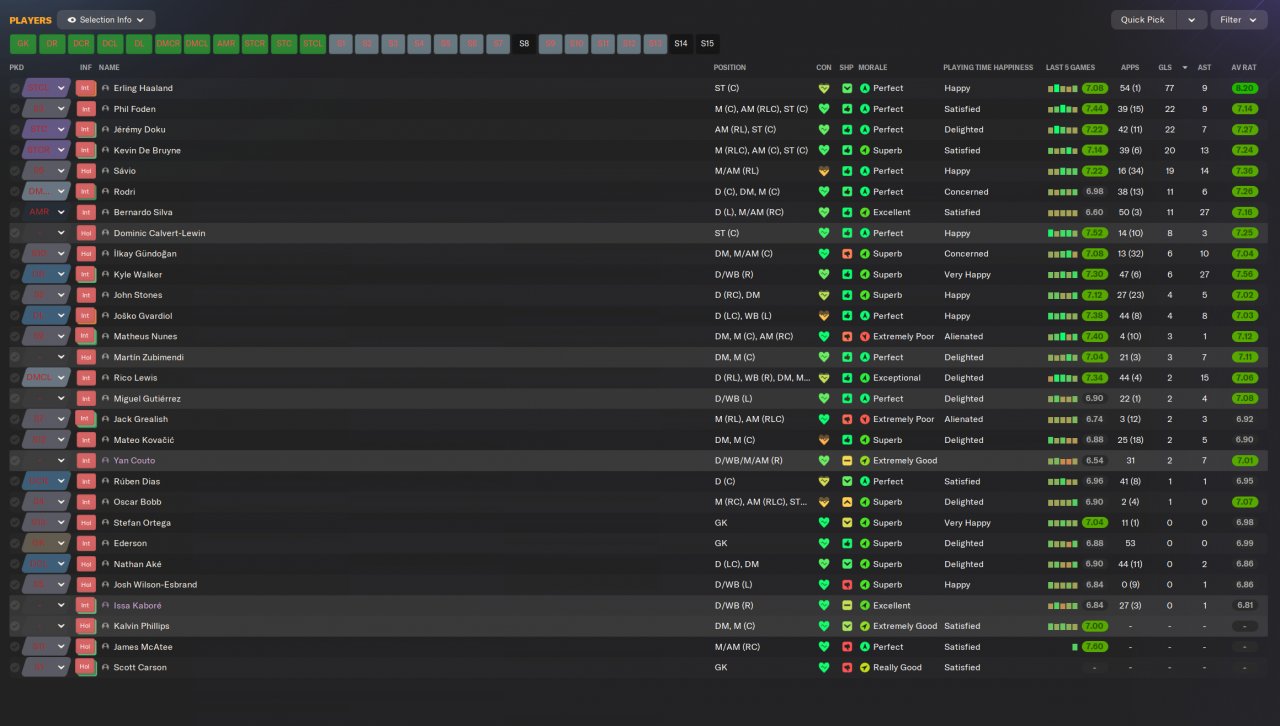Click Erling Haaland's last 5 games form bars
1280x726 pixels.
(x=1063, y=88)
